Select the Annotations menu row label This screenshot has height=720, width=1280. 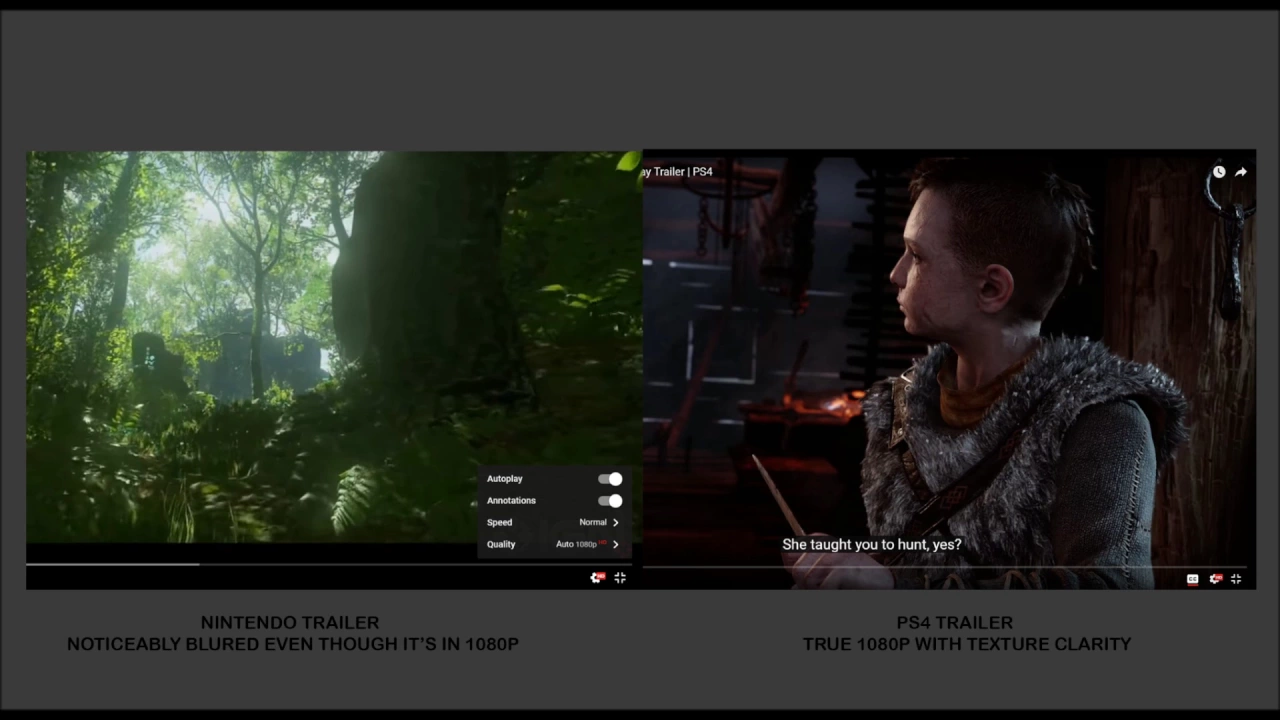(511, 501)
